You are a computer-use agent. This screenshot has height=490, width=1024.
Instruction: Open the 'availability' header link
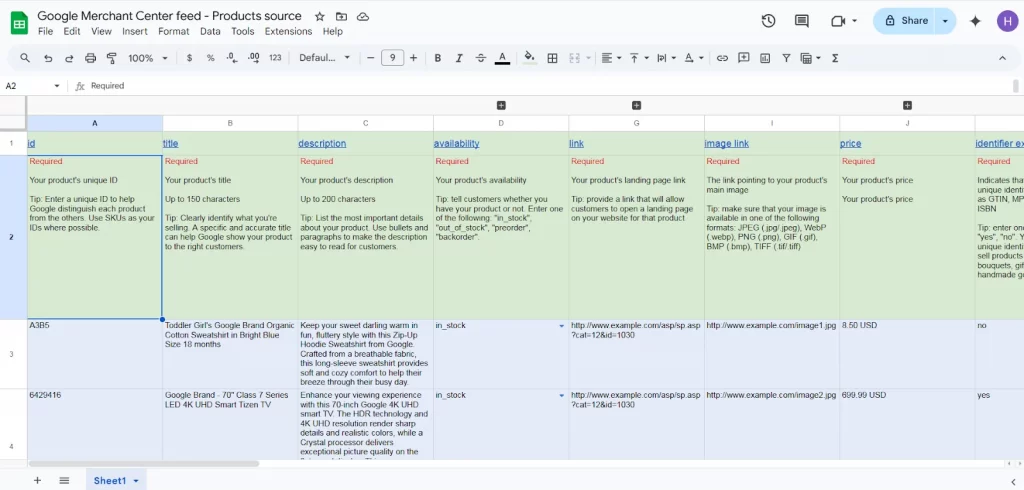click(456, 144)
